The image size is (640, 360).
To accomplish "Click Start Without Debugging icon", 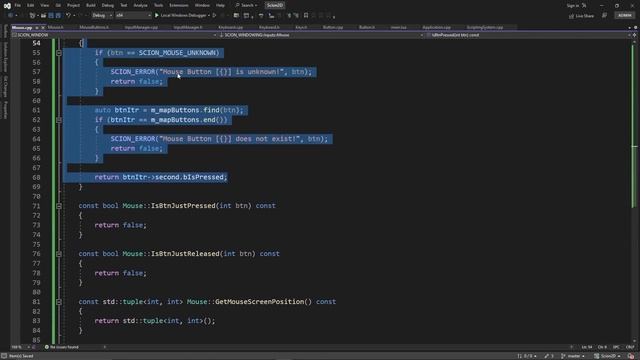I will (x=214, y=16).
